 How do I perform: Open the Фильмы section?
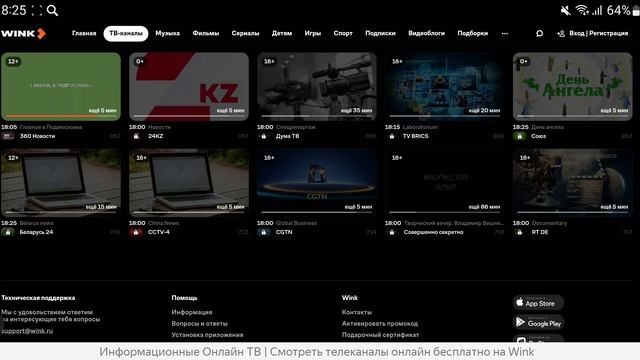(x=206, y=33)
